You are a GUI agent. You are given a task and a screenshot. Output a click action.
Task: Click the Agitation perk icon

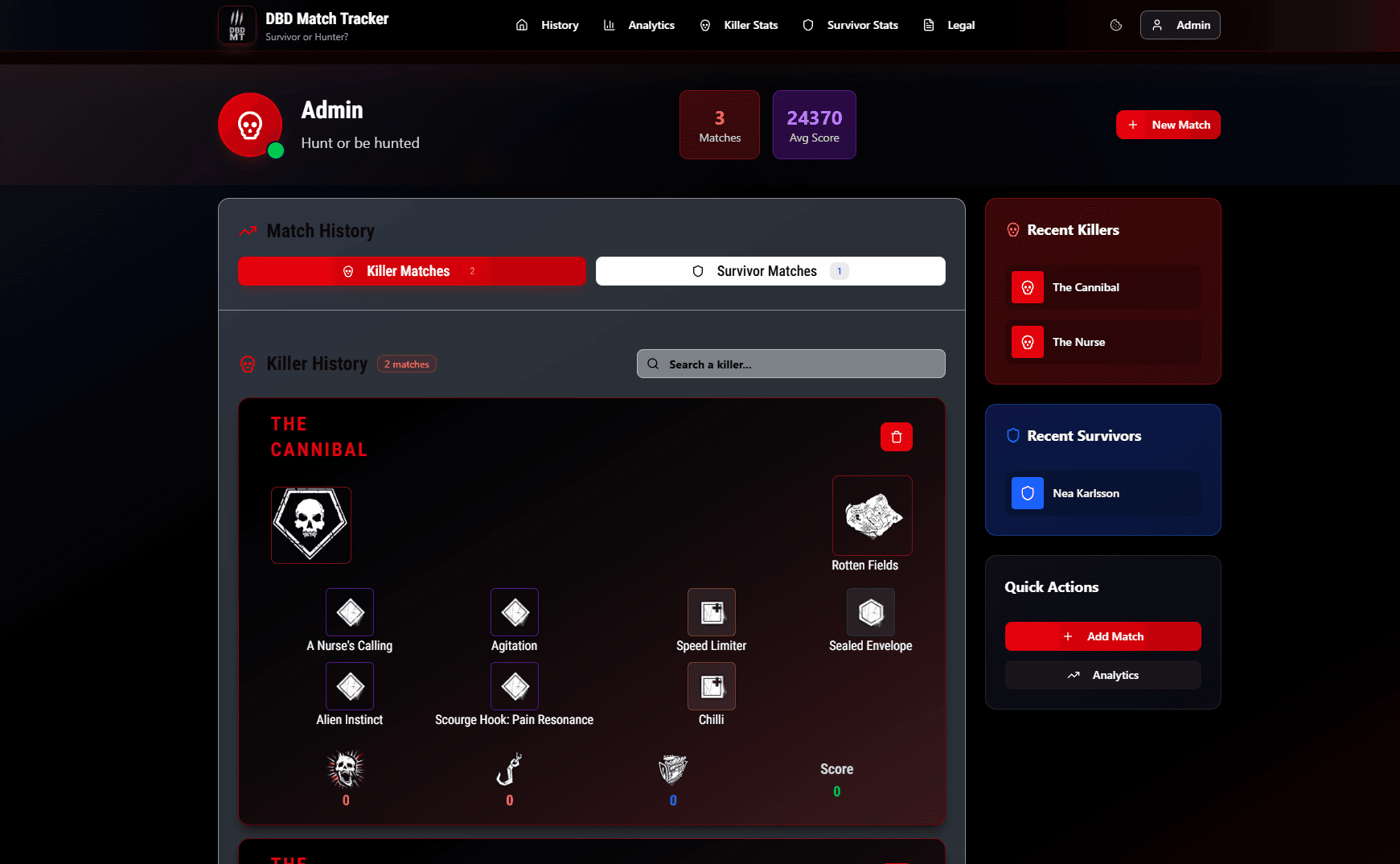tap(515, 612)
